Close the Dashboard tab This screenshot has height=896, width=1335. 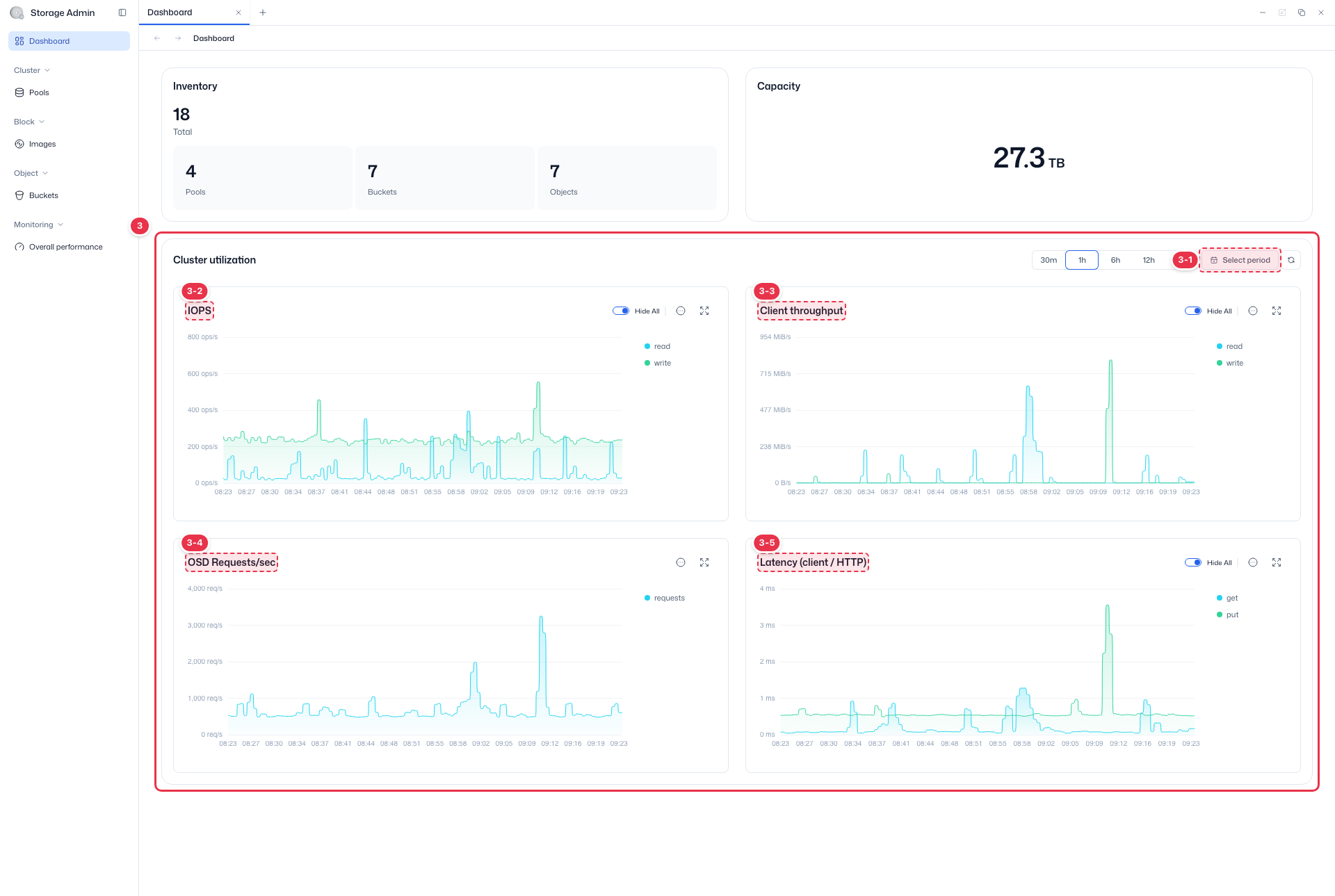click(238, 13)
